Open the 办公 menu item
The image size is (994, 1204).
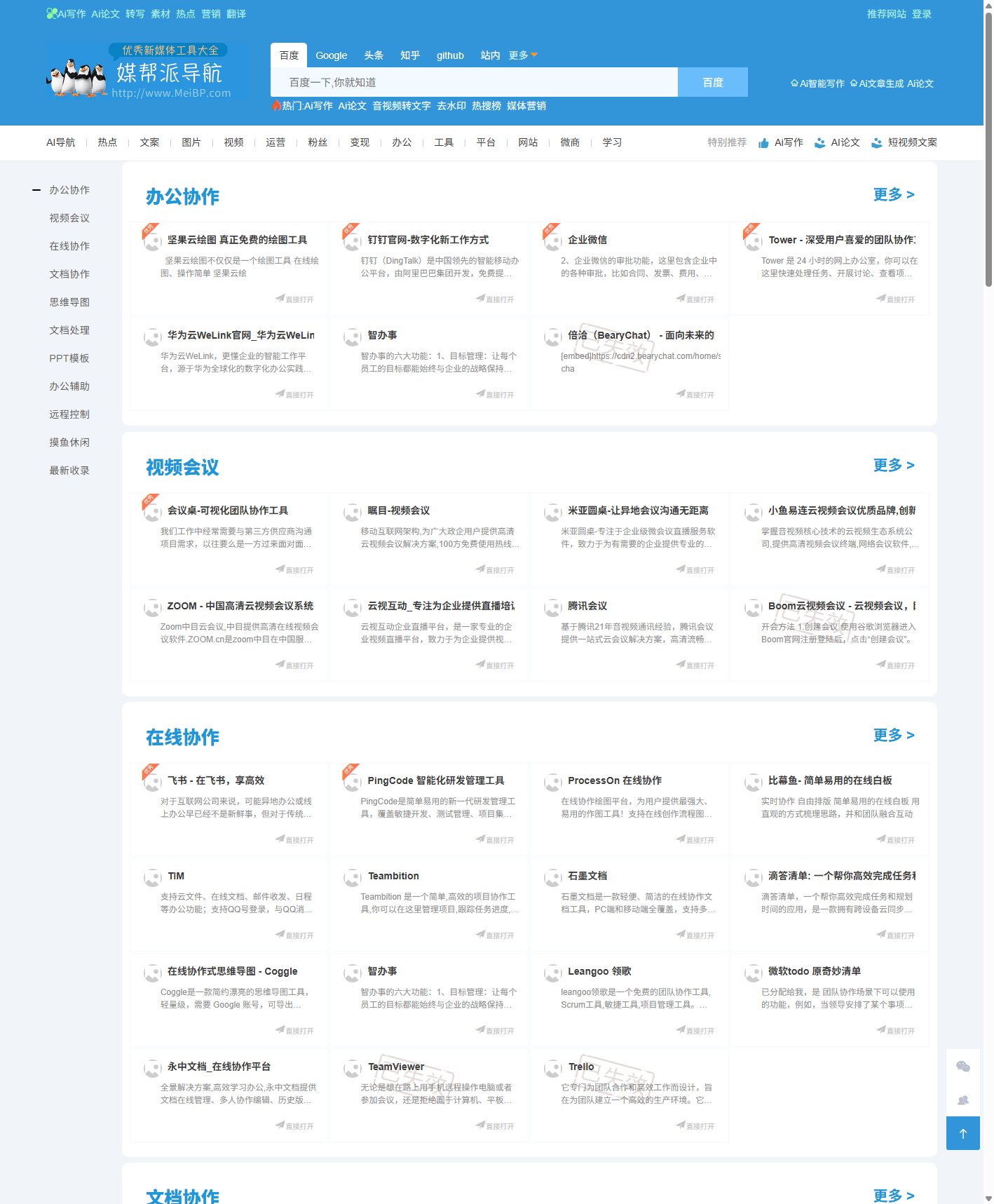[x=402, y=142]
